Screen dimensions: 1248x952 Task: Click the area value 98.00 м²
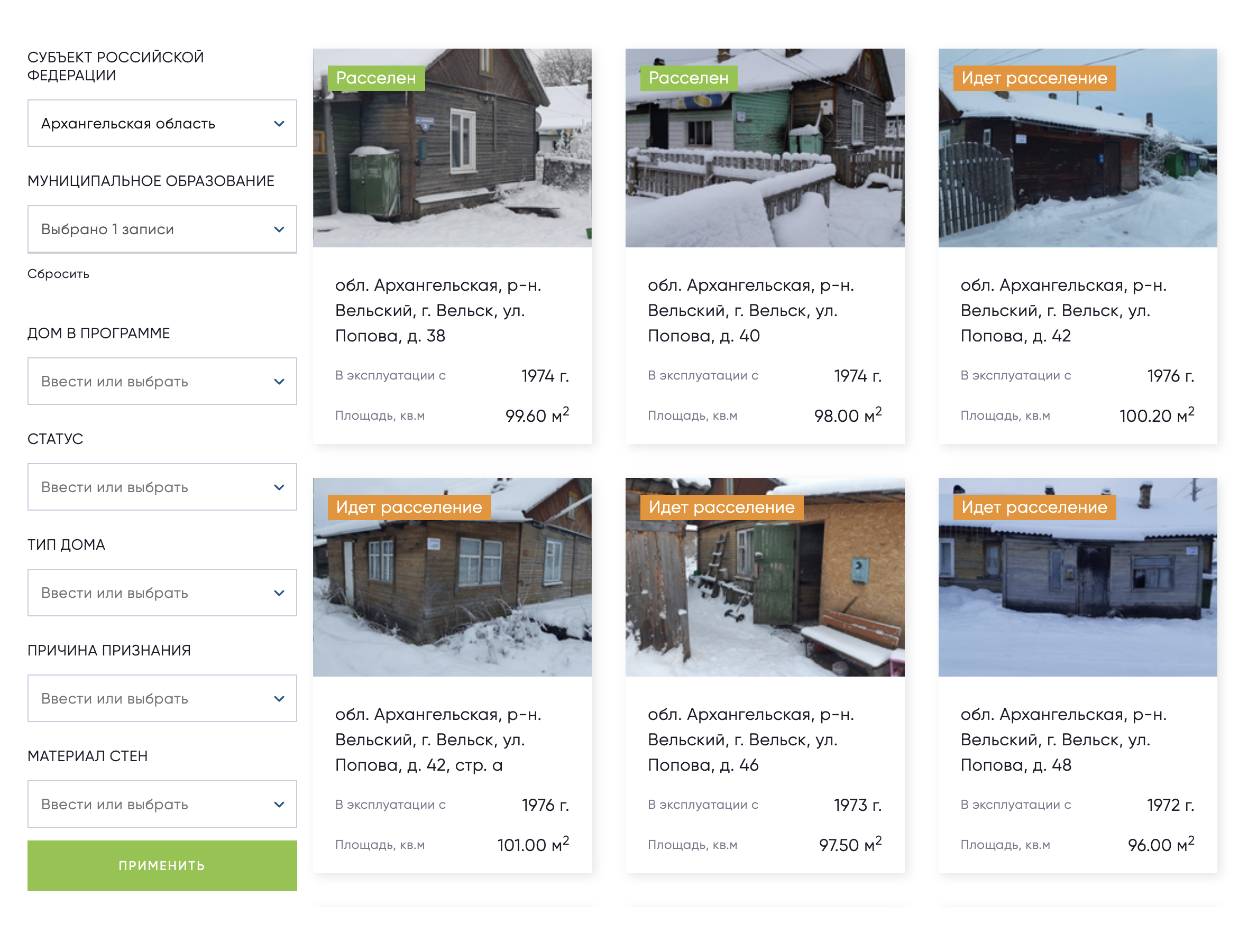[x=848, y=415]
